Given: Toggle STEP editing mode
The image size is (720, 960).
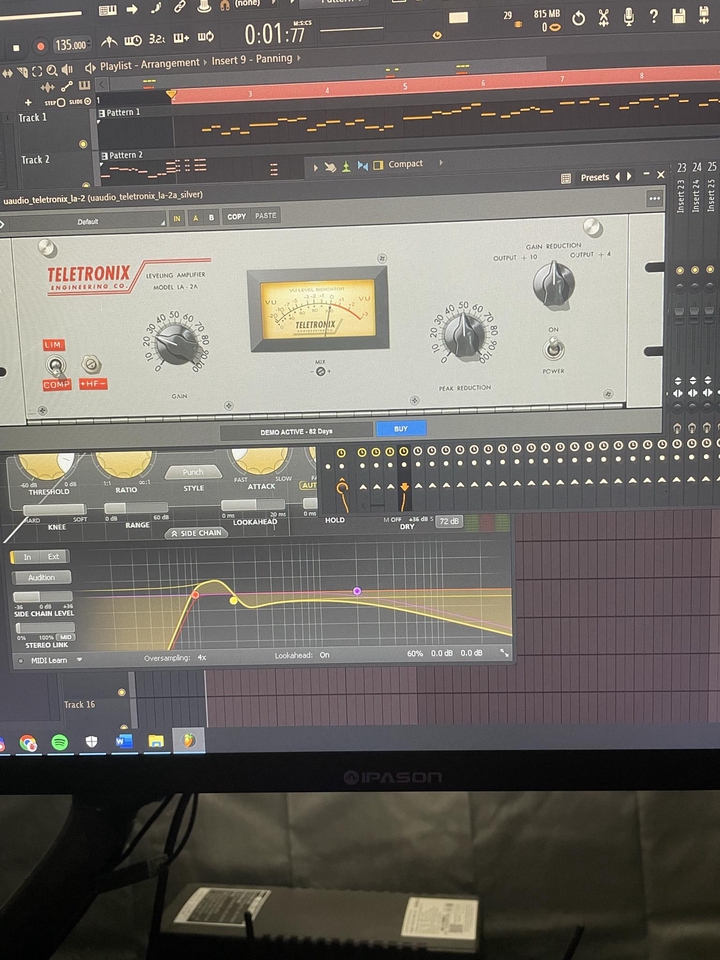Looking at the screenshot, I should (54, 102).
